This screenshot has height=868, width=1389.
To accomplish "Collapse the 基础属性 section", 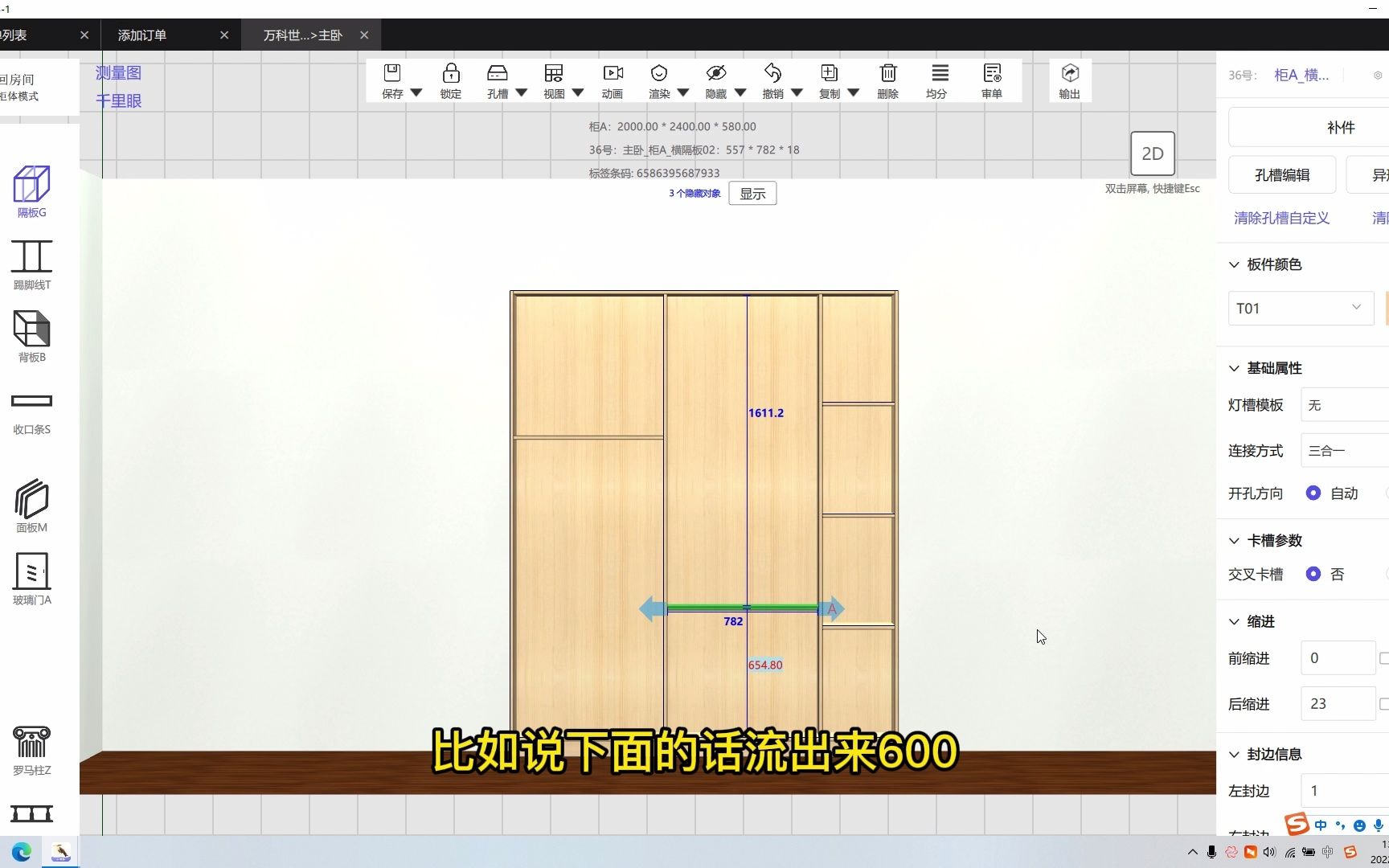I will point(1234,368).
